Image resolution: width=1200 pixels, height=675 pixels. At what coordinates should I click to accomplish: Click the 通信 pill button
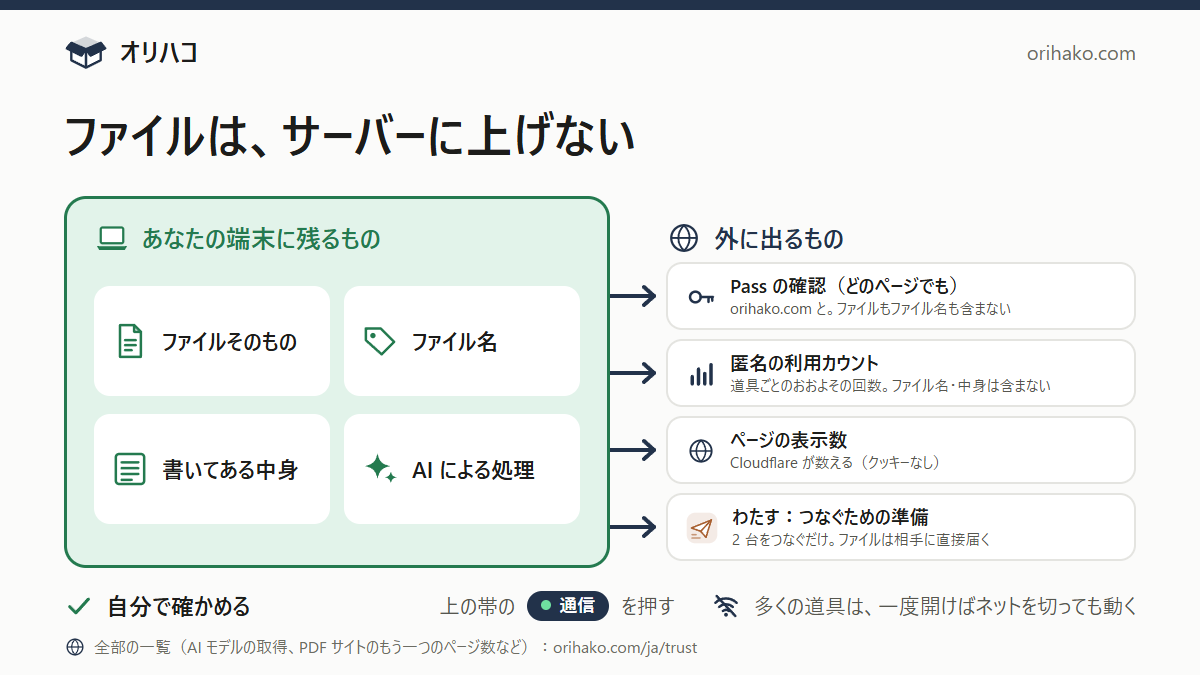click(x=568, y=605)
